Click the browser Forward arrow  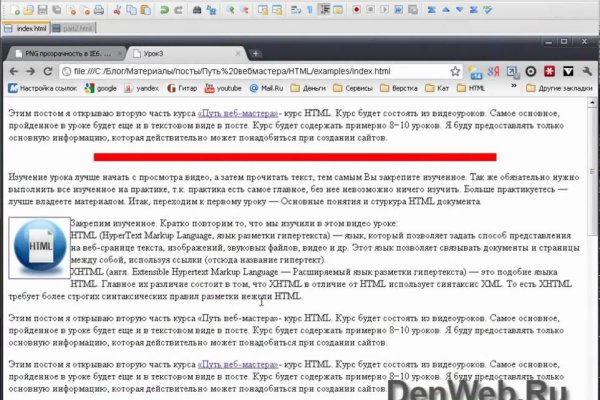(x=29, y=72)
